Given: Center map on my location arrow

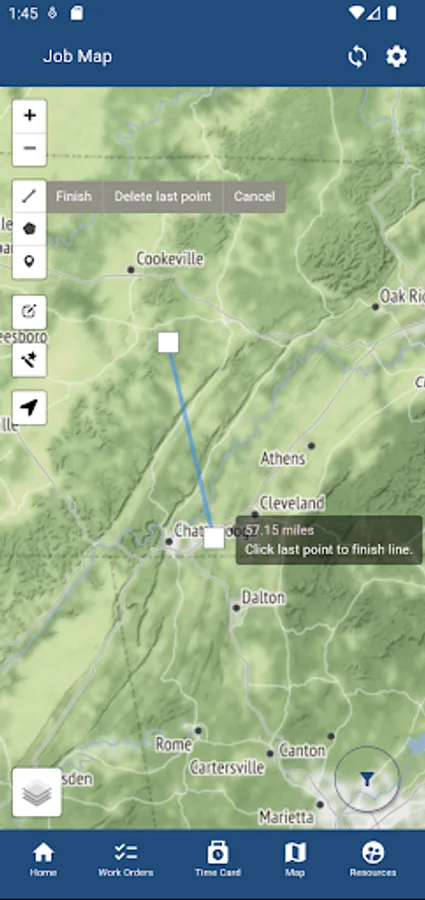Looking at the screenshot, I should coord(29,408).
